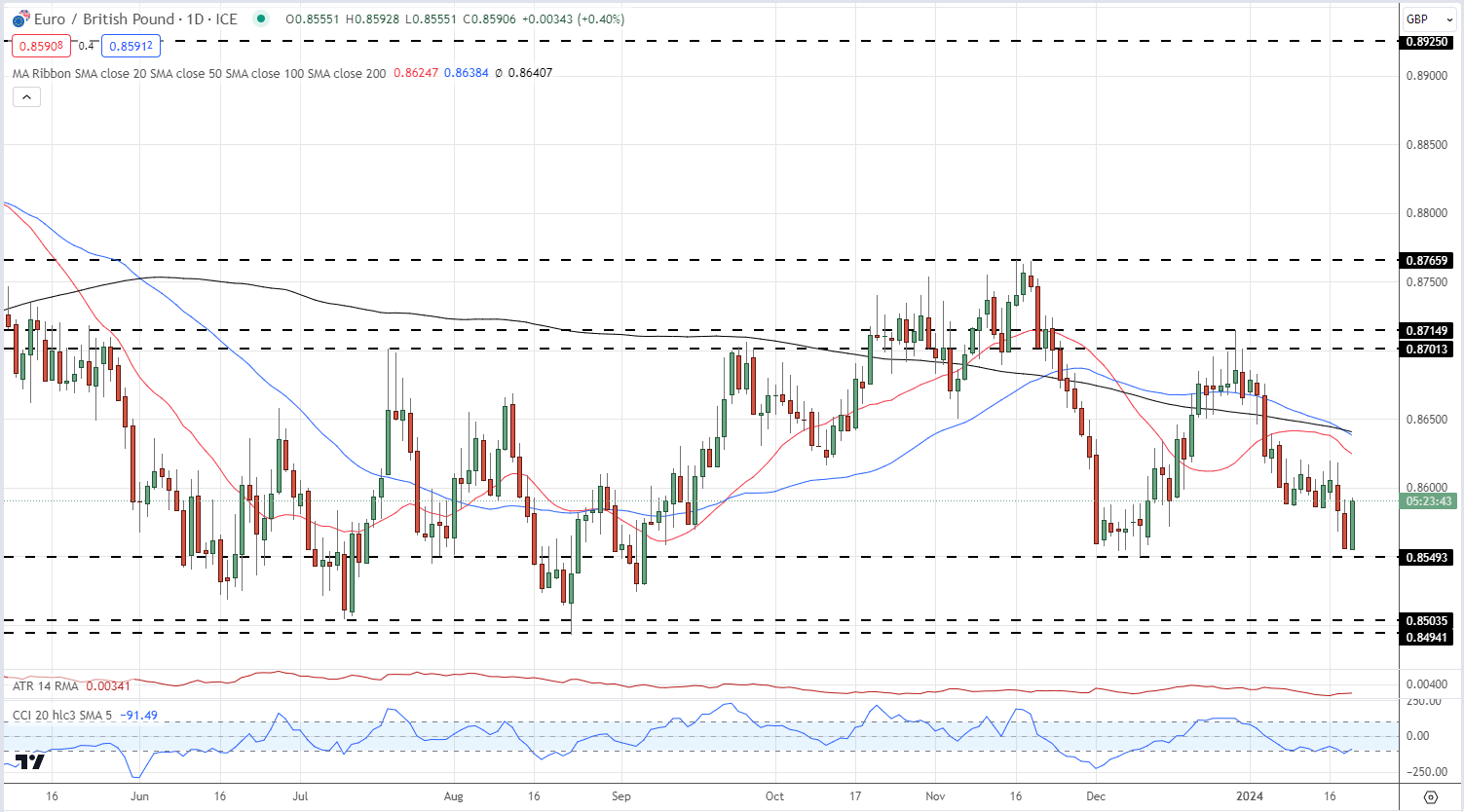
Task: Click the red SMA value 0.86247
Action: [416, 73]
